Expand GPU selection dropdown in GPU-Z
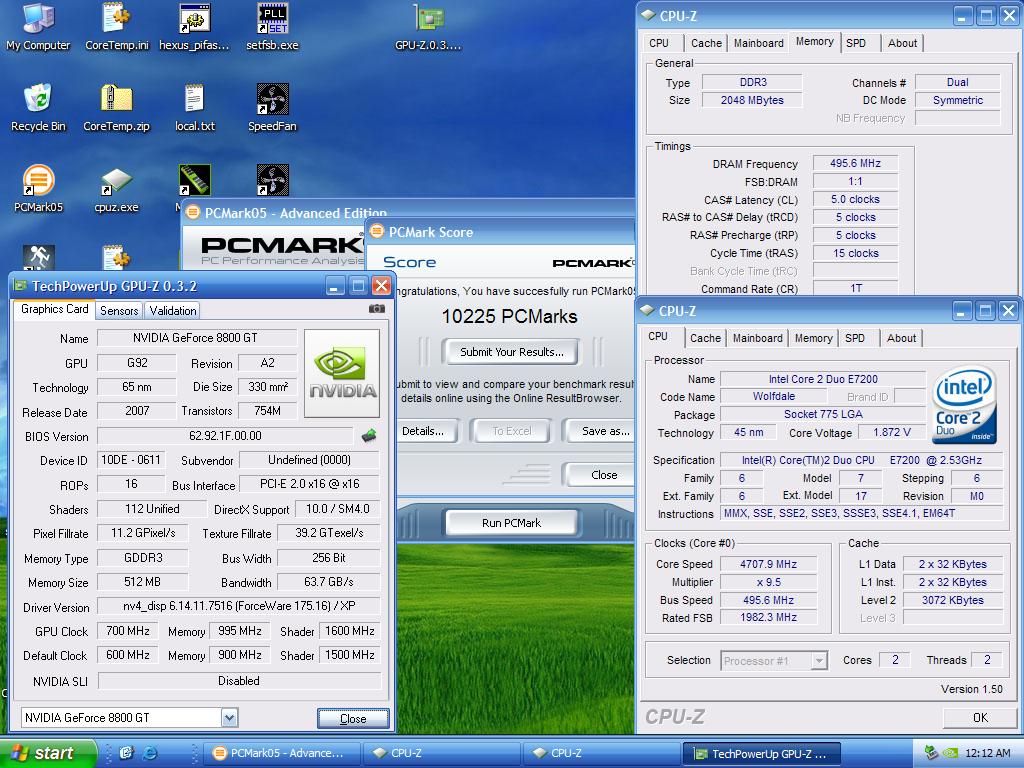This screenshot has width=1024, height=768. 229,718
